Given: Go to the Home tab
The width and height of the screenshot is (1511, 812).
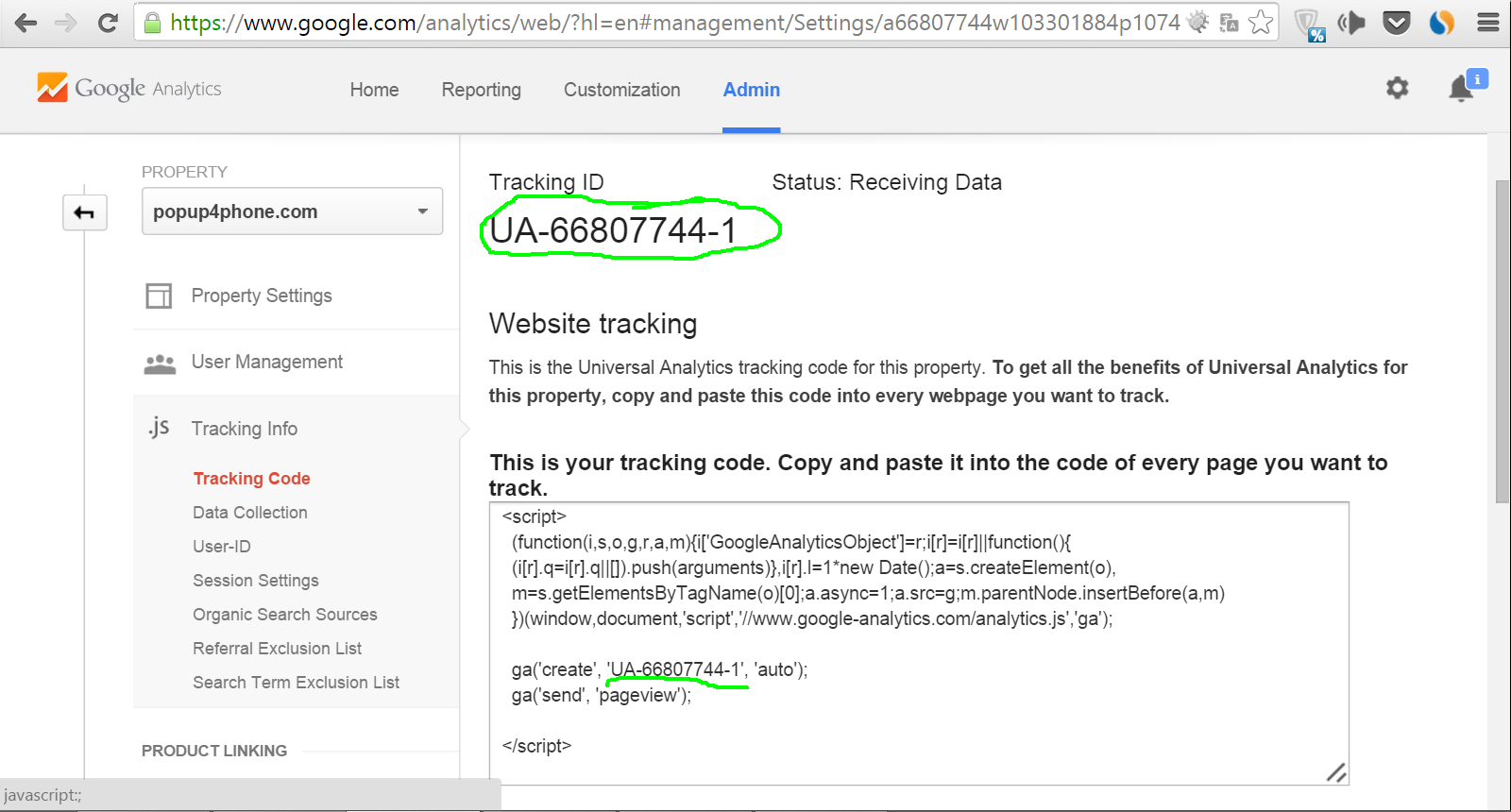Looking at the screenshot, I should tap(374, 90).
